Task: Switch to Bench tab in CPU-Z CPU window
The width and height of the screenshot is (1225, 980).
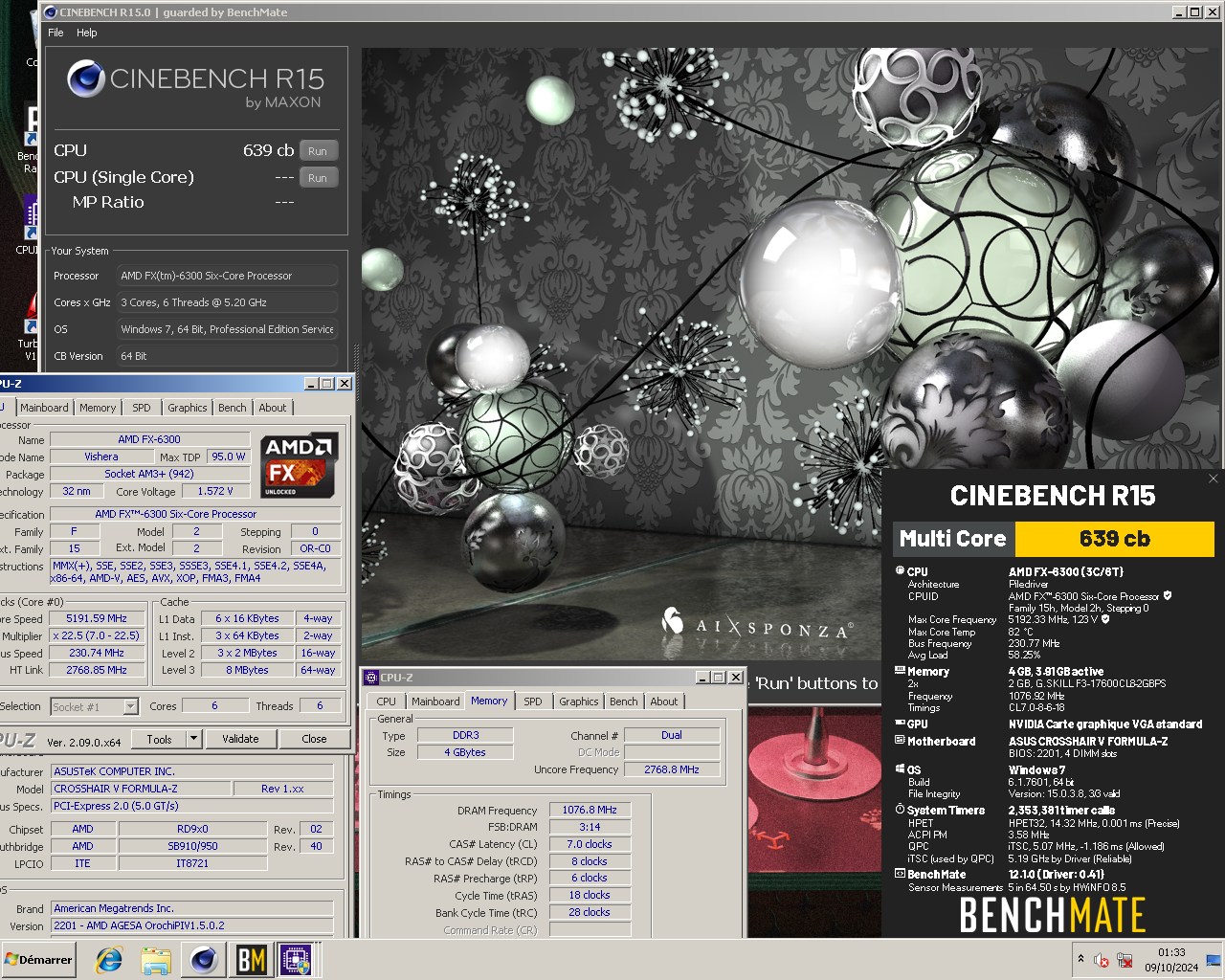Action: (233, 408)
